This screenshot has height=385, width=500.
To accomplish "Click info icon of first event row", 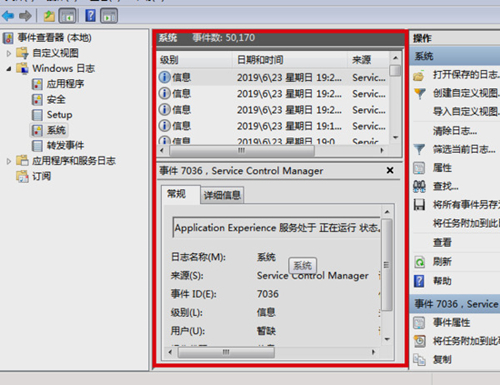I will tap(164, 77).
